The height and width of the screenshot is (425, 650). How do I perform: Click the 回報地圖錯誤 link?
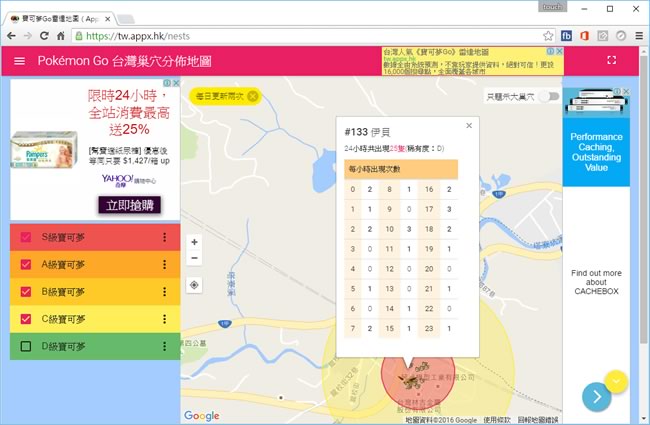tap(538, 420)
